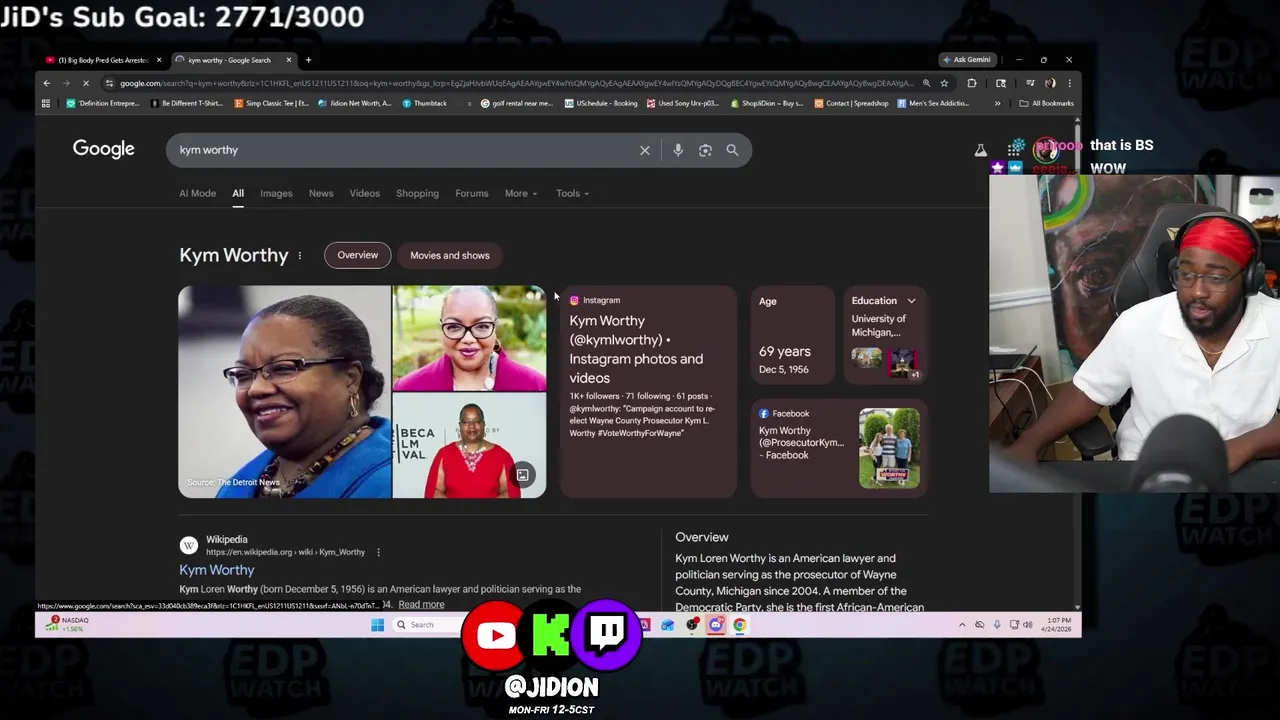Open the Wikipedia favicon for Kym Worthy result
The height and width of the screenshot is (720, 1280).
click(188, 545)
